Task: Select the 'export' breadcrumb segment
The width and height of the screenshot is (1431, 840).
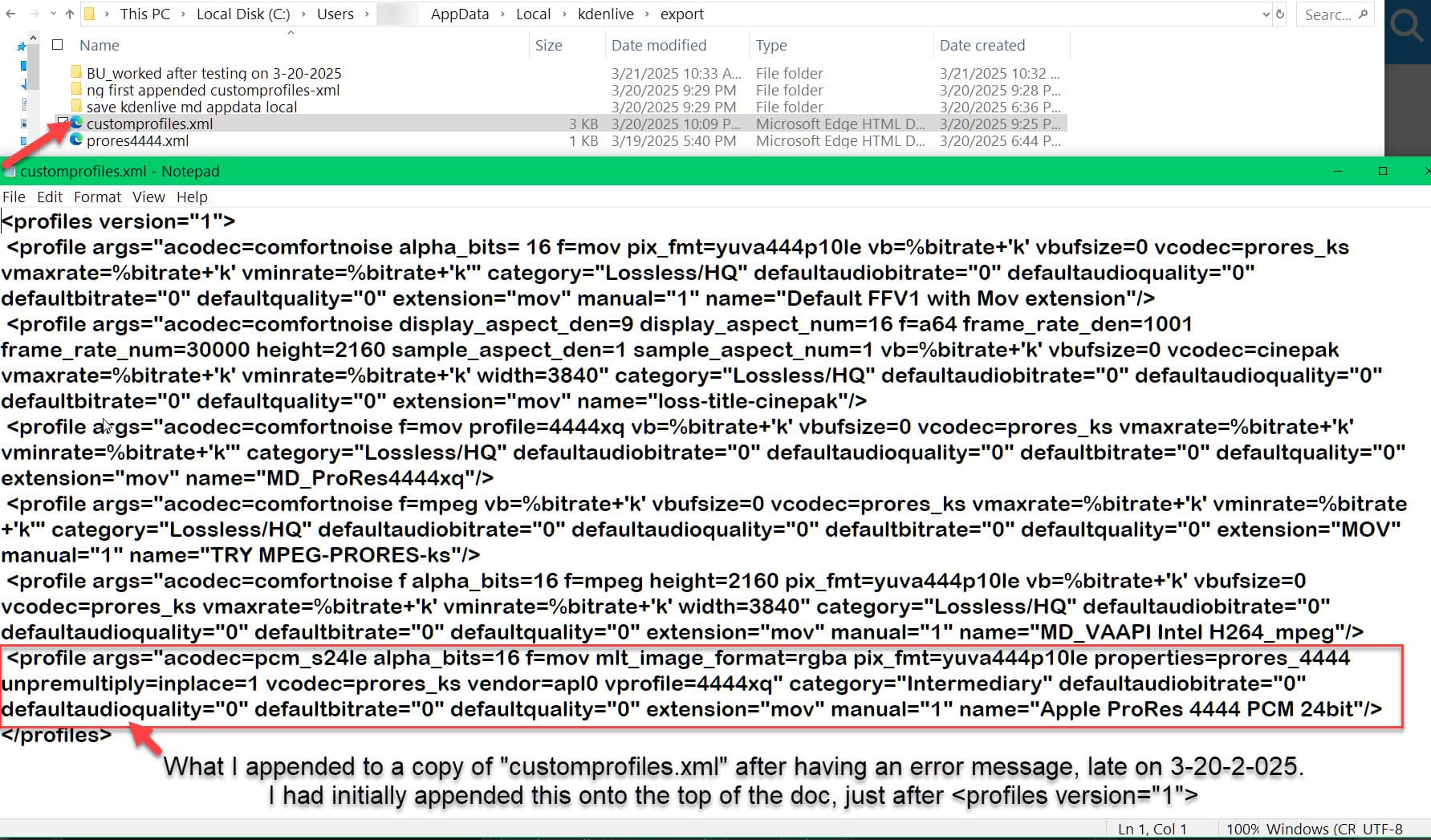Action: click(x=682, y=14)
